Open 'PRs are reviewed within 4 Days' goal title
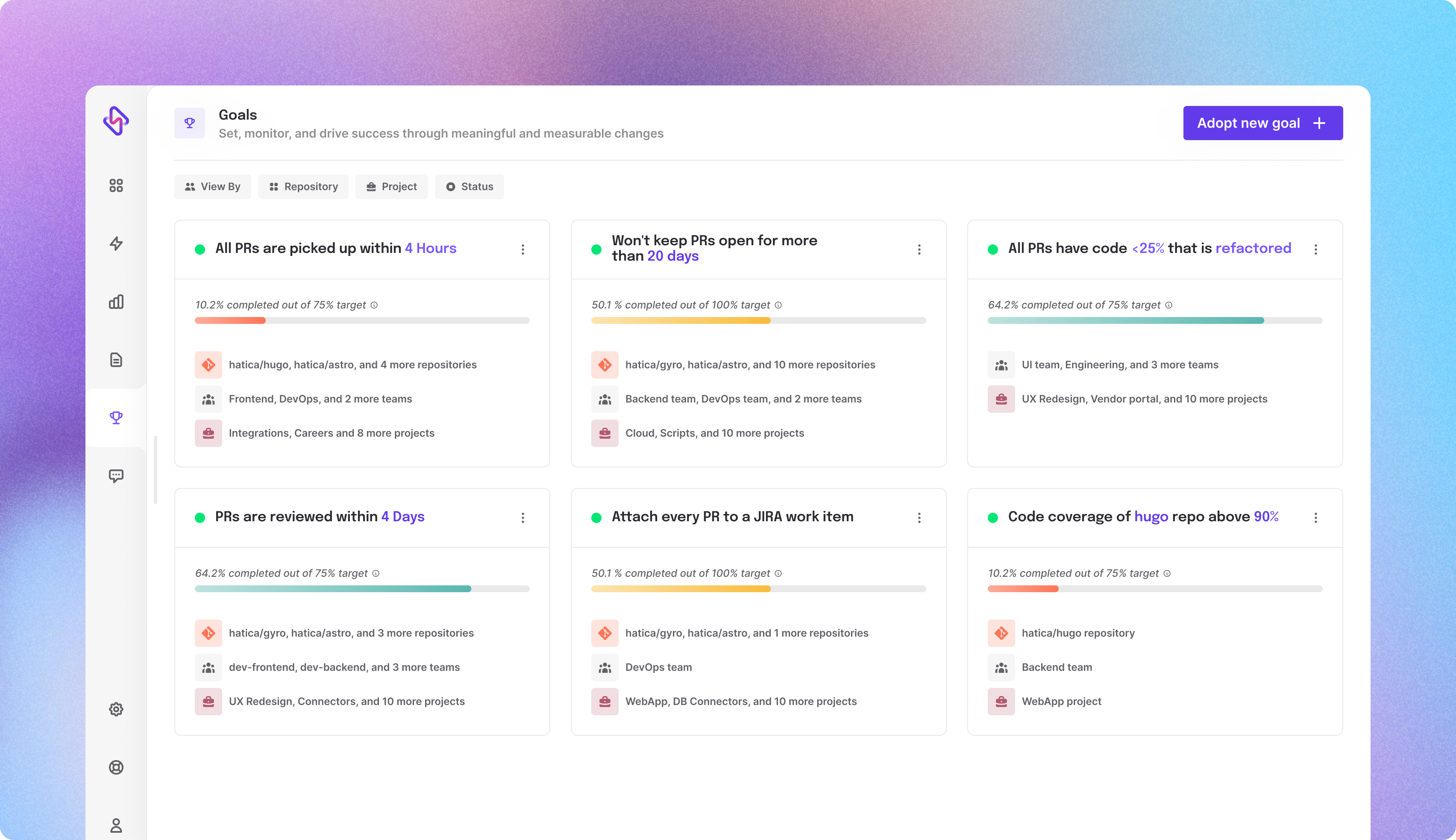Screen dimensions: 1456x840 click(x=320, y=516)
